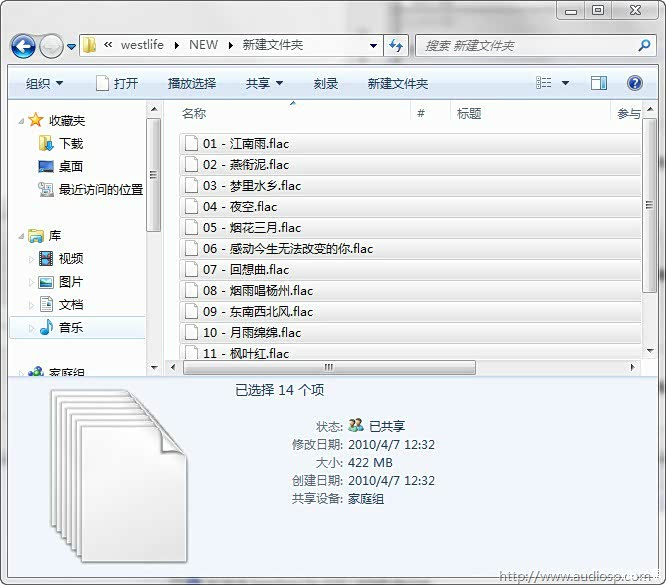Open the 组织 menu
Image resolution: width=666 pixels, height=585 pixels.
(x=44, y=84)
